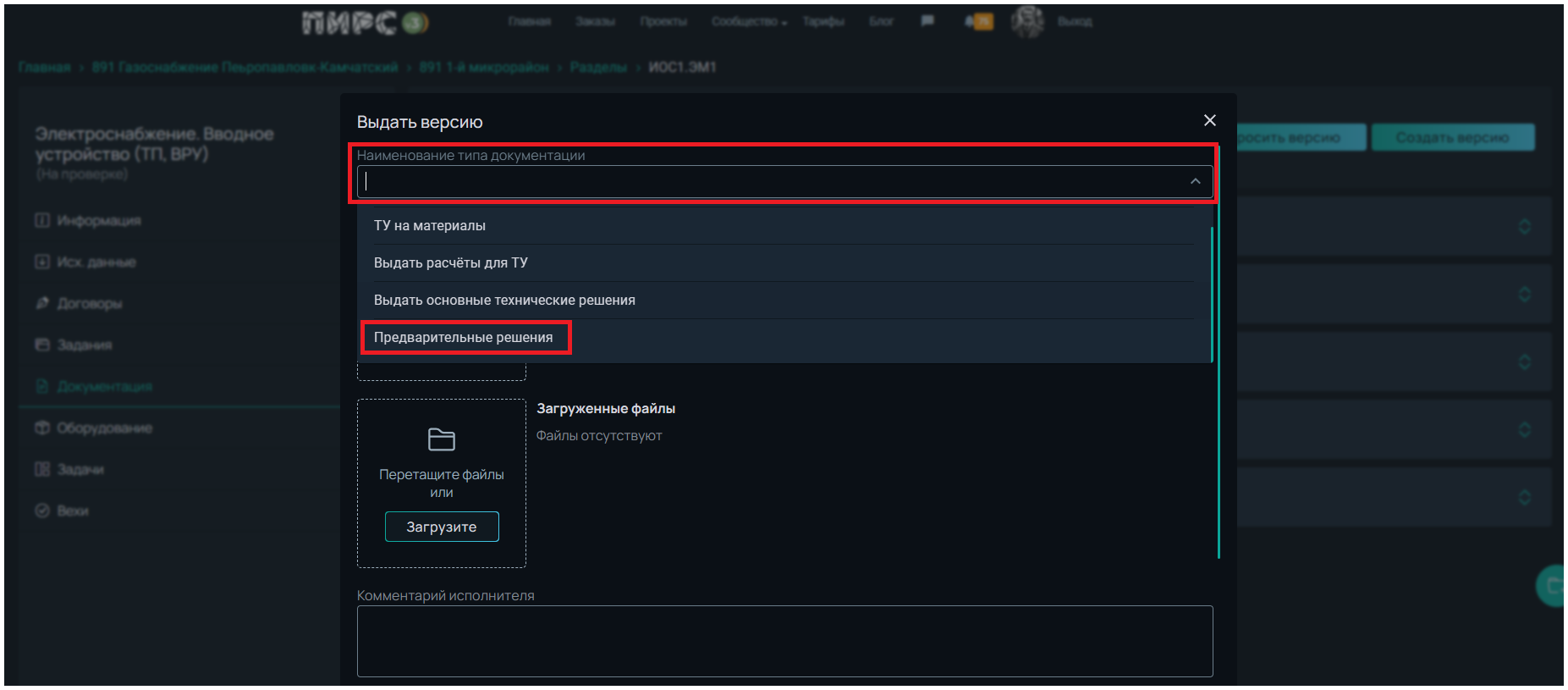Open 'Информация' in the sidebar
1568x690 pixels.
pos(98,221)
